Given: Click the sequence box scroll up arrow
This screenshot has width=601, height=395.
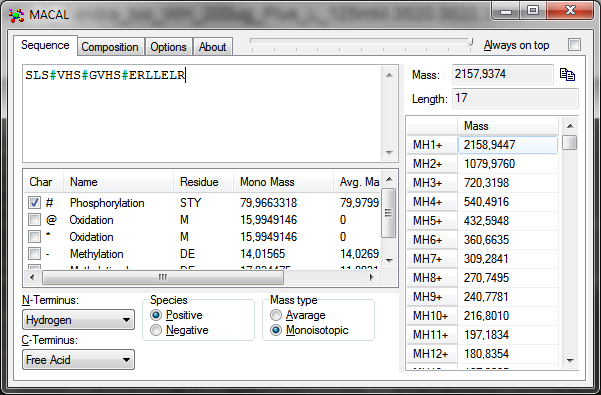Looking at the screenshot, I should (x=389, y=75).
